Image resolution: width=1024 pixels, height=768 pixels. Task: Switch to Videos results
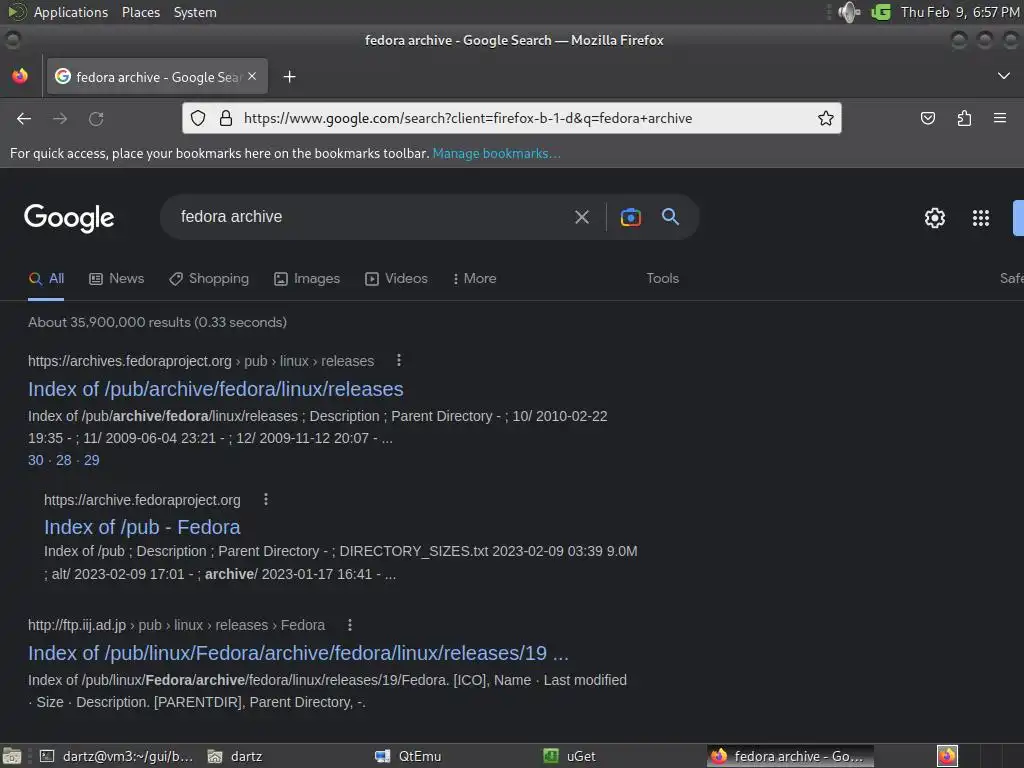(396, 279)
